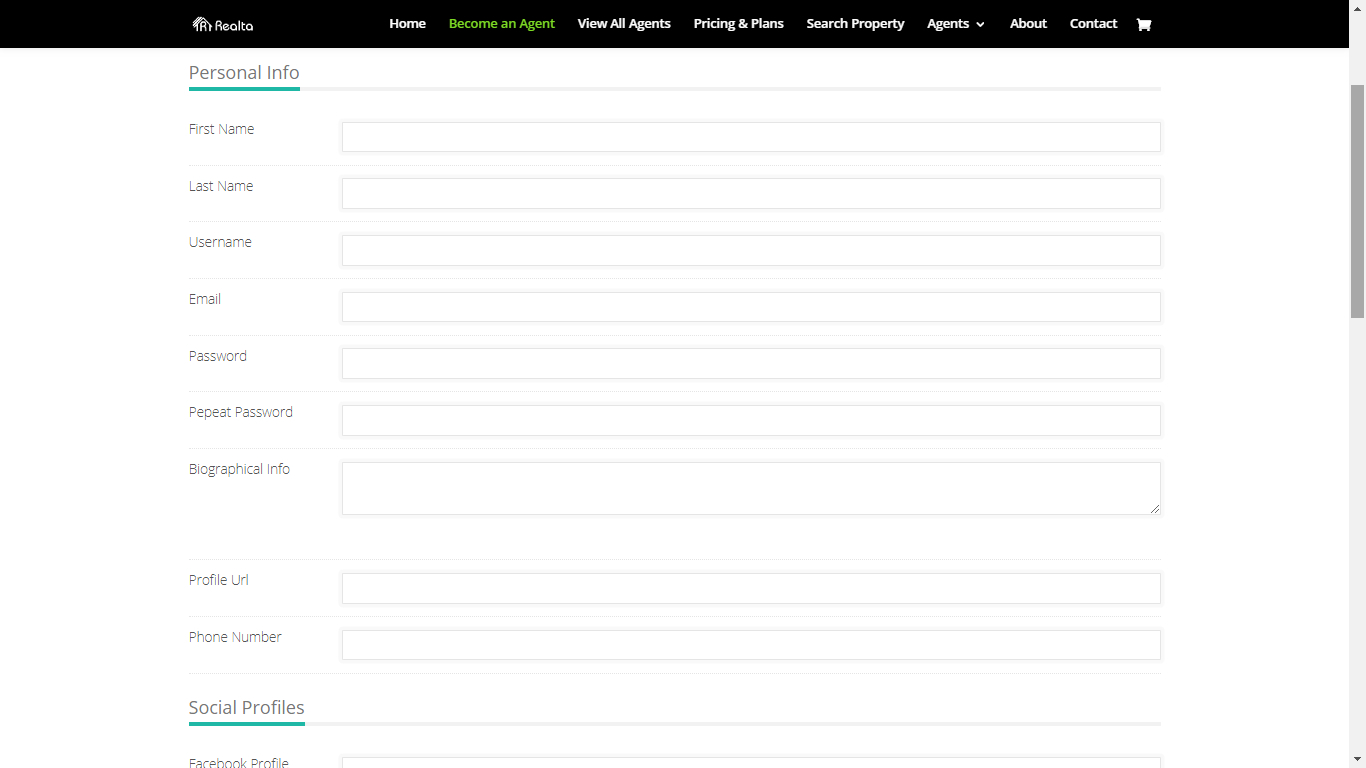Click inside the Biographical Info textarea

pyautogui.click(x=750, y=488)
